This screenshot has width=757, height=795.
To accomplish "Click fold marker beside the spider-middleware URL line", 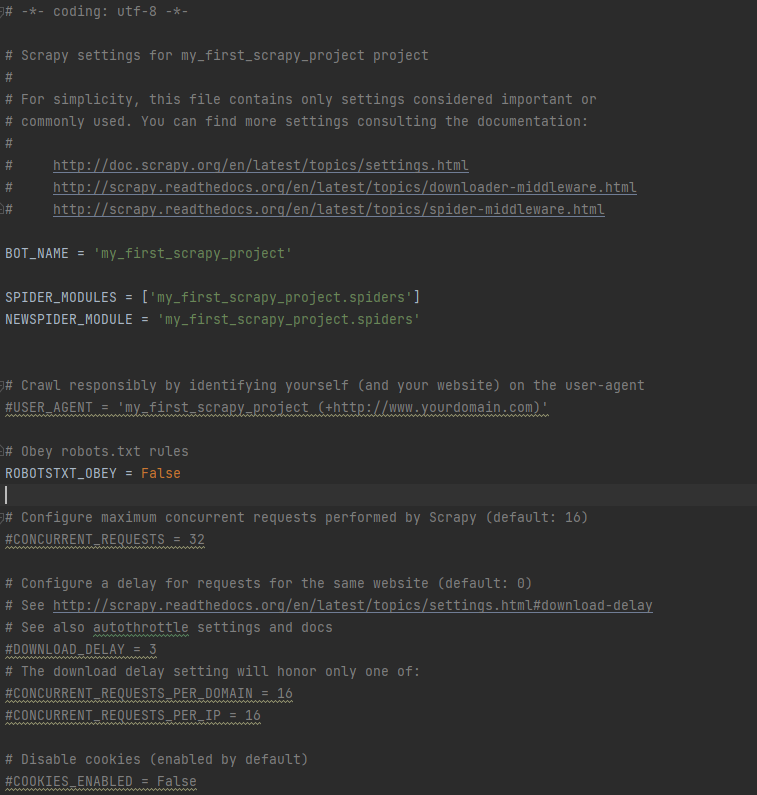I will (x=3, y=210).
